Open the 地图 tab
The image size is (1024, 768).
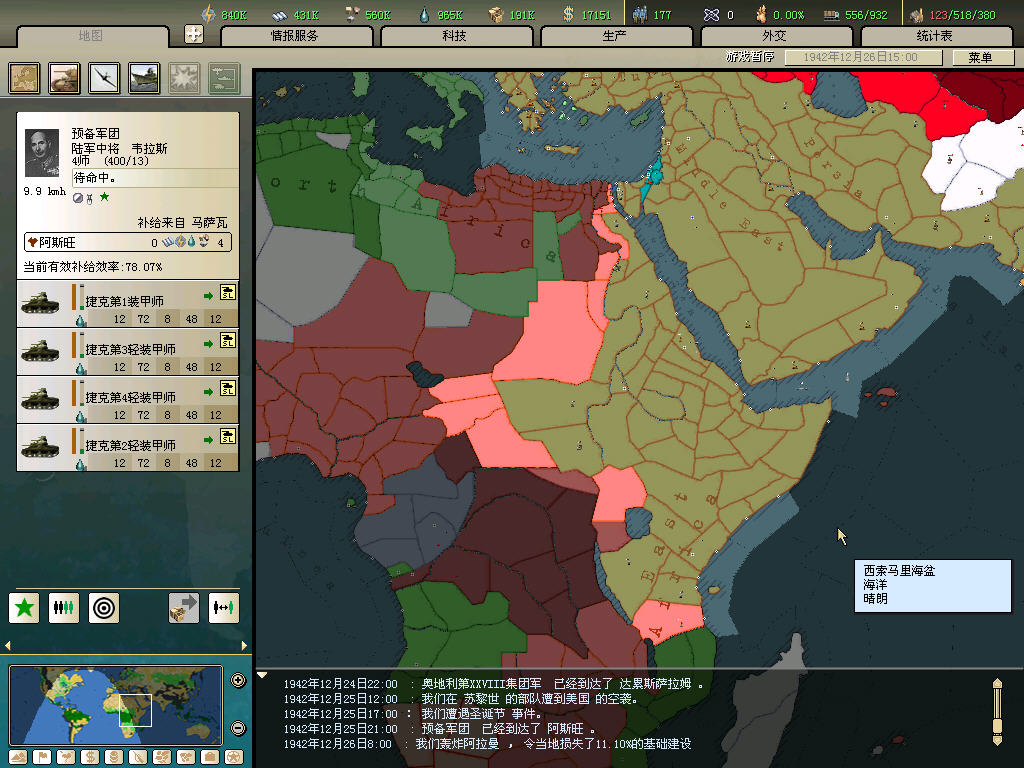click(91, 36)
